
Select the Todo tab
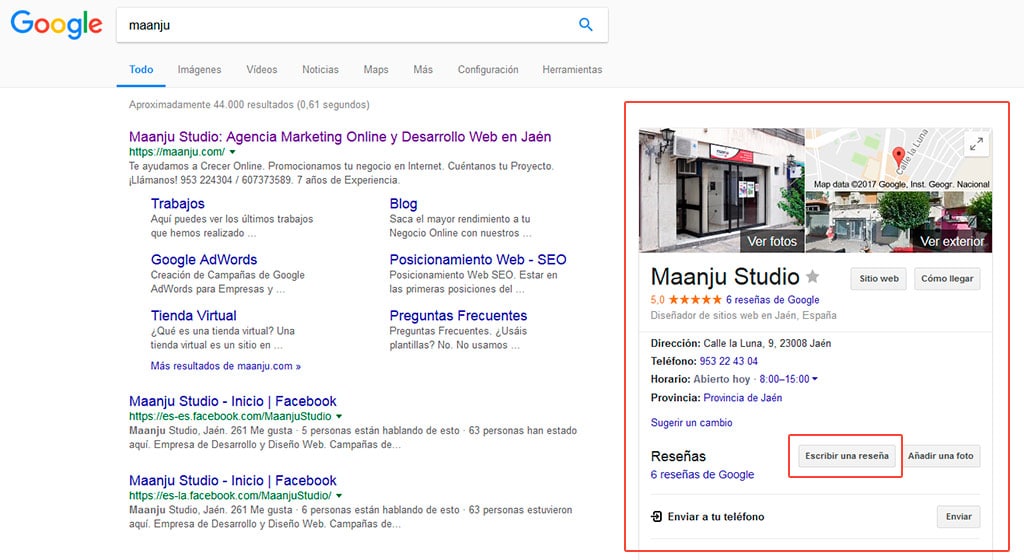click(x=141, y=69)
